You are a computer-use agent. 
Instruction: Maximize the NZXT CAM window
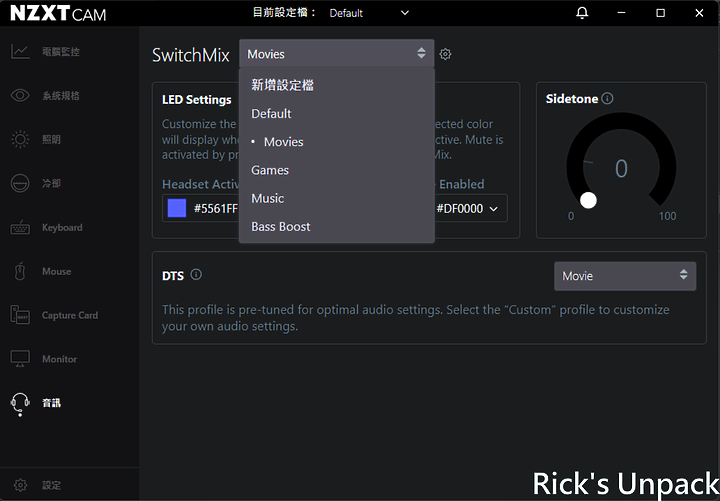pyautogui.click(x=660, y=13)
